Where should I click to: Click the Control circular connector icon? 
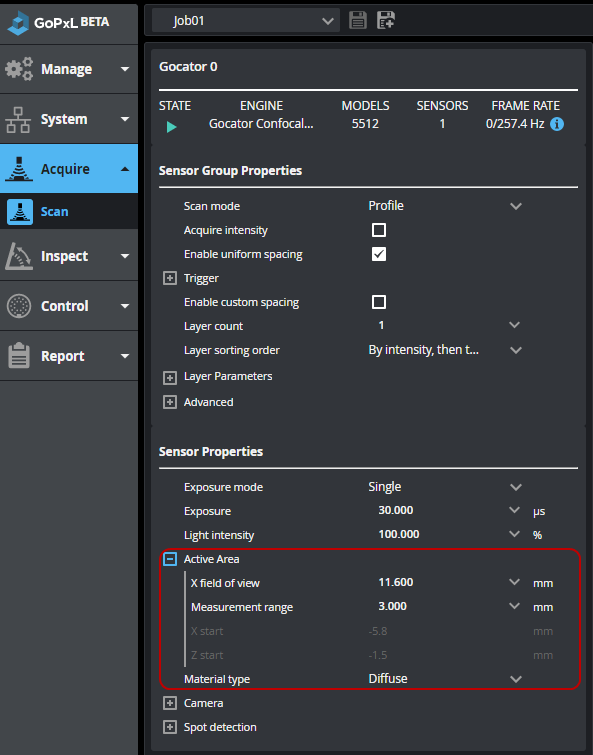19,306
